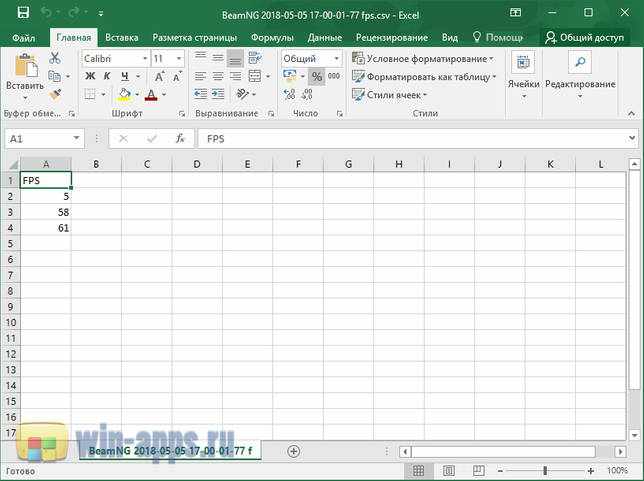Click the Top Align icon

click(200, 58)
